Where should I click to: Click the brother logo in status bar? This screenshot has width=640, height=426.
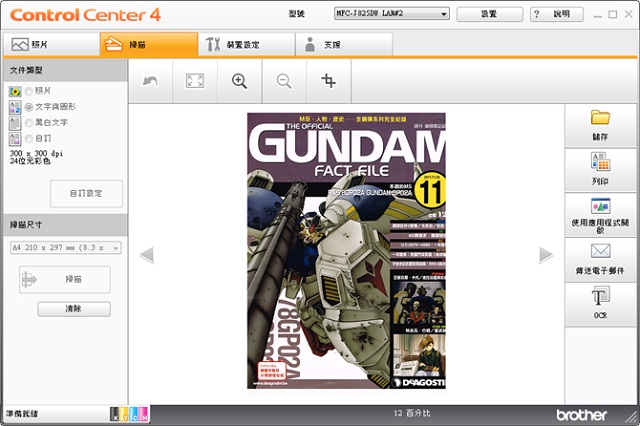pos(582,415)
